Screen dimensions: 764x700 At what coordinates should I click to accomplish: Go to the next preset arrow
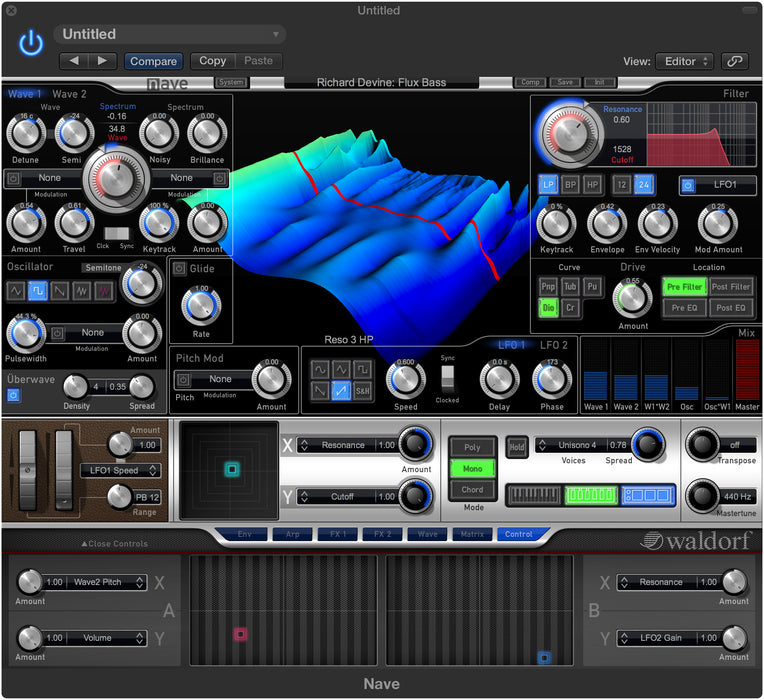pos(103,61)
